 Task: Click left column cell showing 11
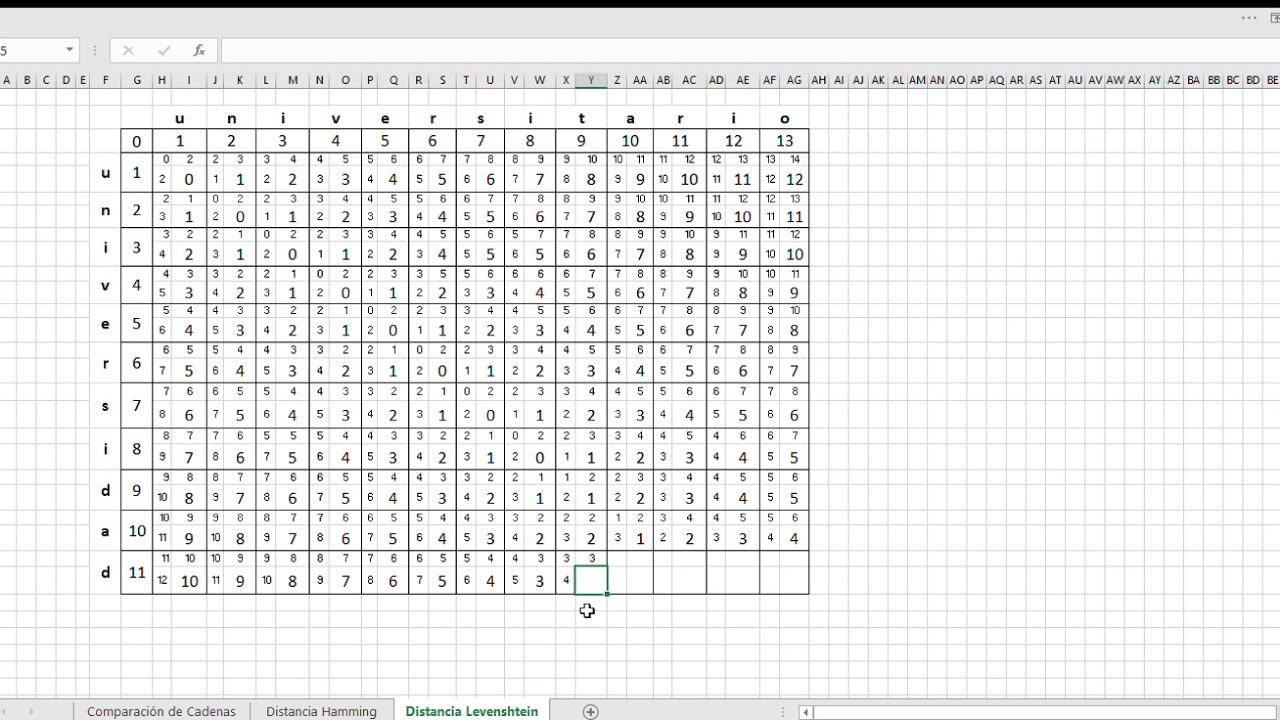137,573
